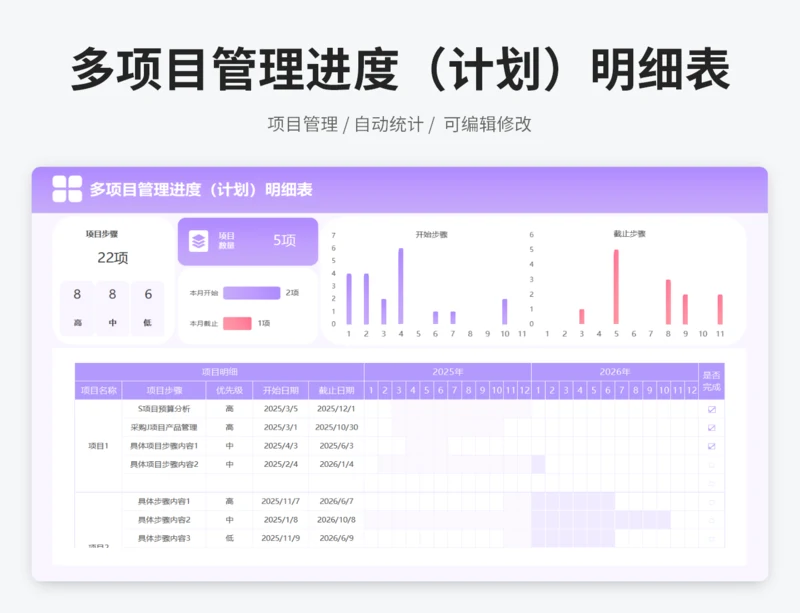Screen dimensions: 800x613
Task: Toggle completion checkbox for 采购J项目产品管理 row
Action: pyautogui.click(x=712, y=428)
